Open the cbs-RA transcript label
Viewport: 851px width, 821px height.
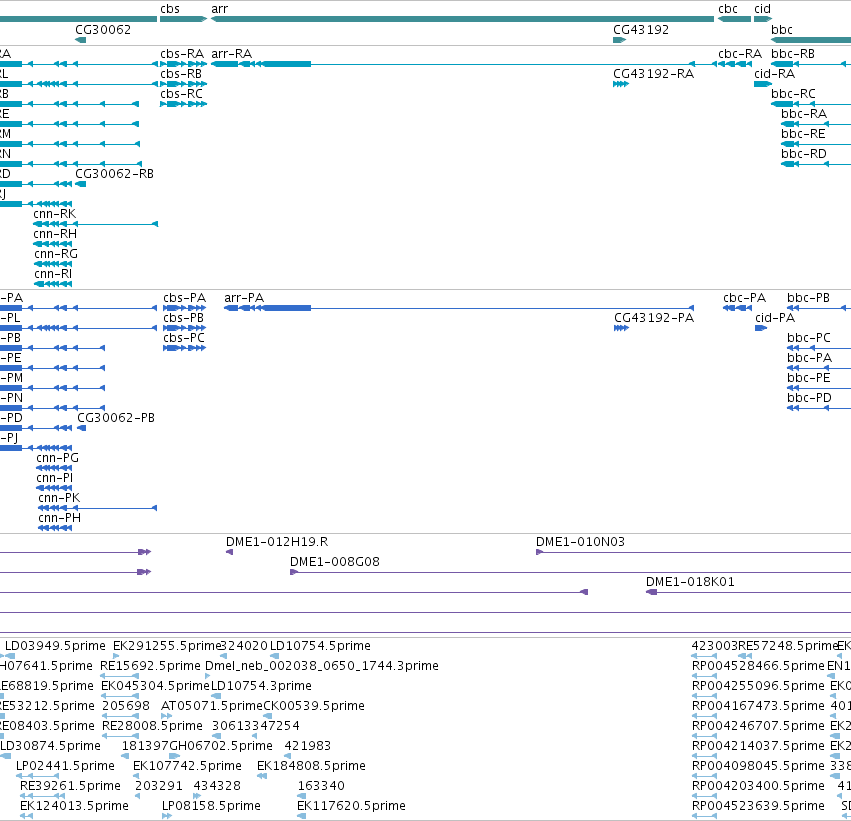click(182, 54)
